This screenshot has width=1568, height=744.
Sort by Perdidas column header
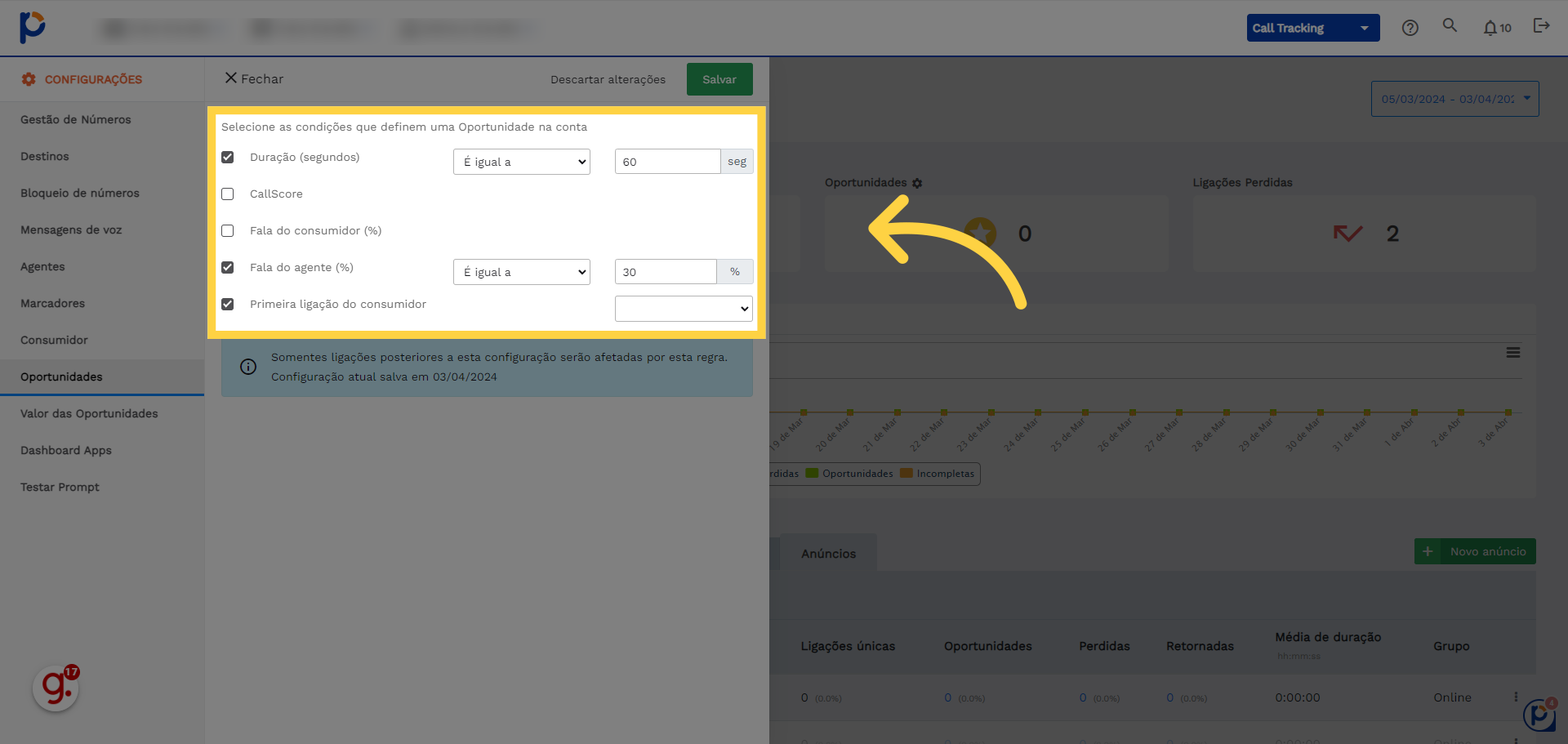tap(1104, 646)
